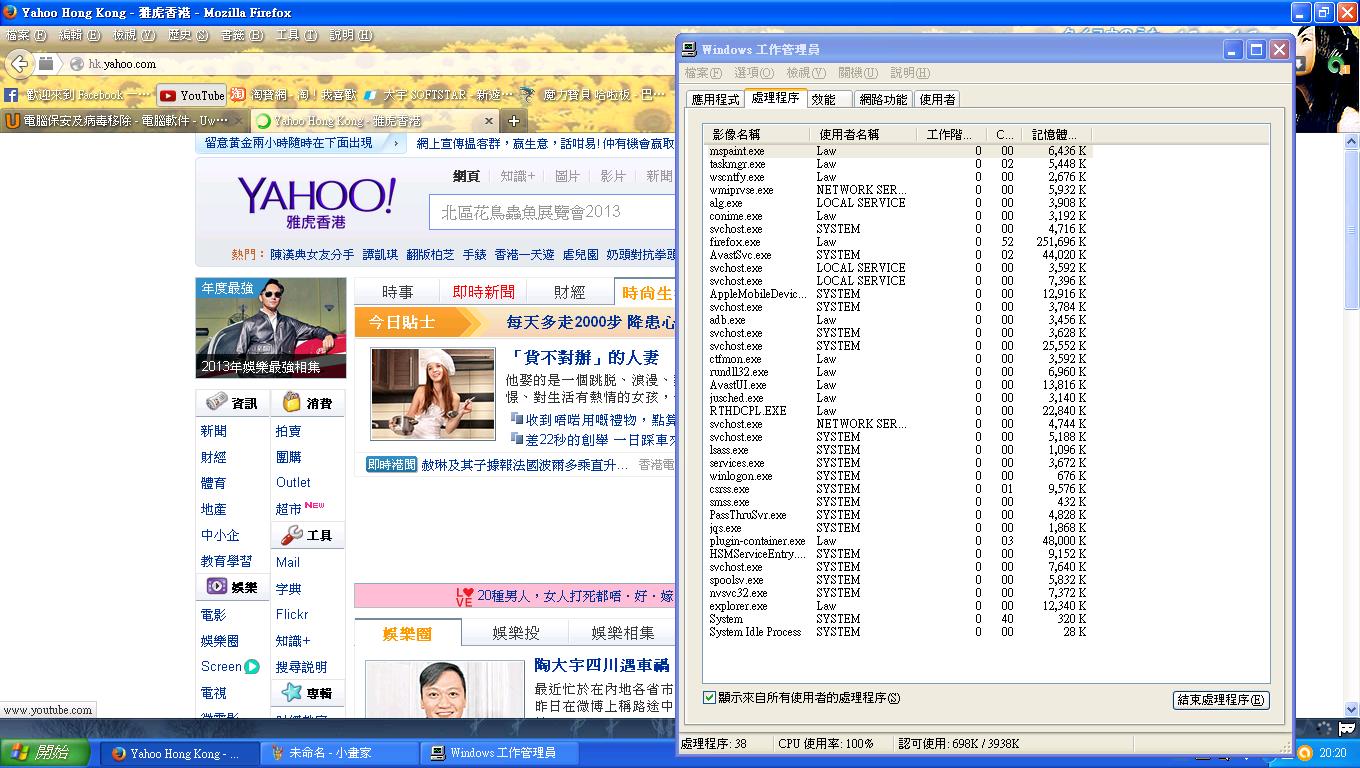Open the 娛樂相集 tab
Screen dimensions: 1360x768
(x=623, y=633)
